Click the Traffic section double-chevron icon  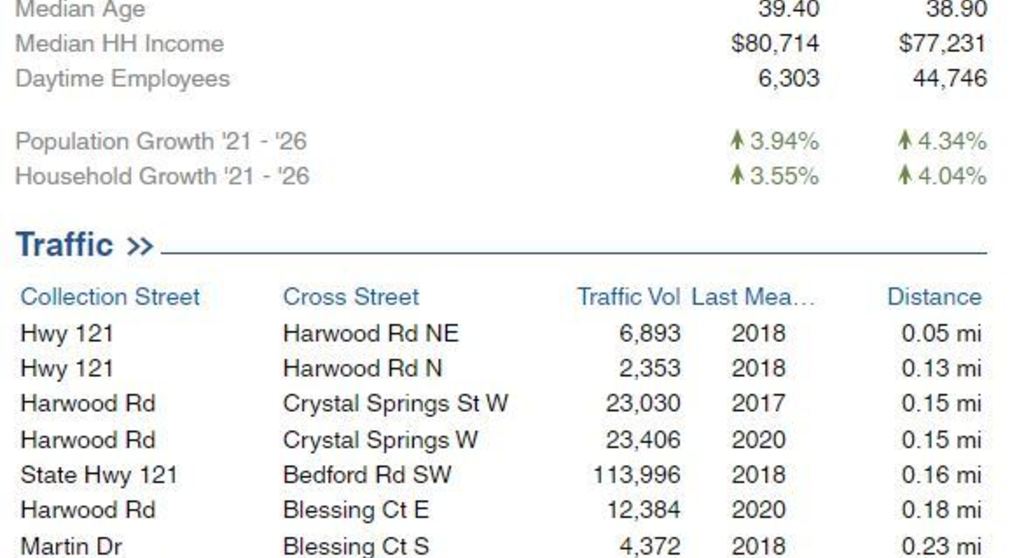coord(140,246)
